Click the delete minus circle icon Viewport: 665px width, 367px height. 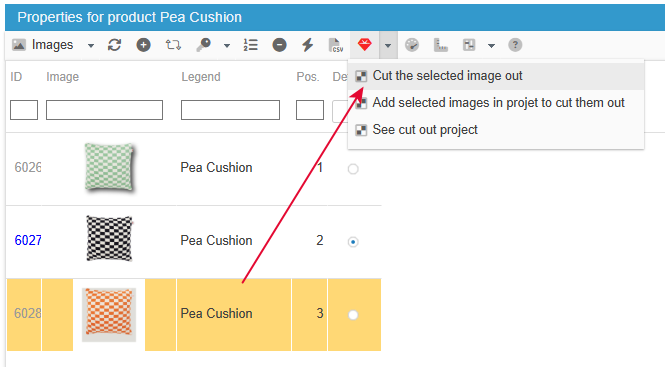pyautogui.click(x=279, y=45)
